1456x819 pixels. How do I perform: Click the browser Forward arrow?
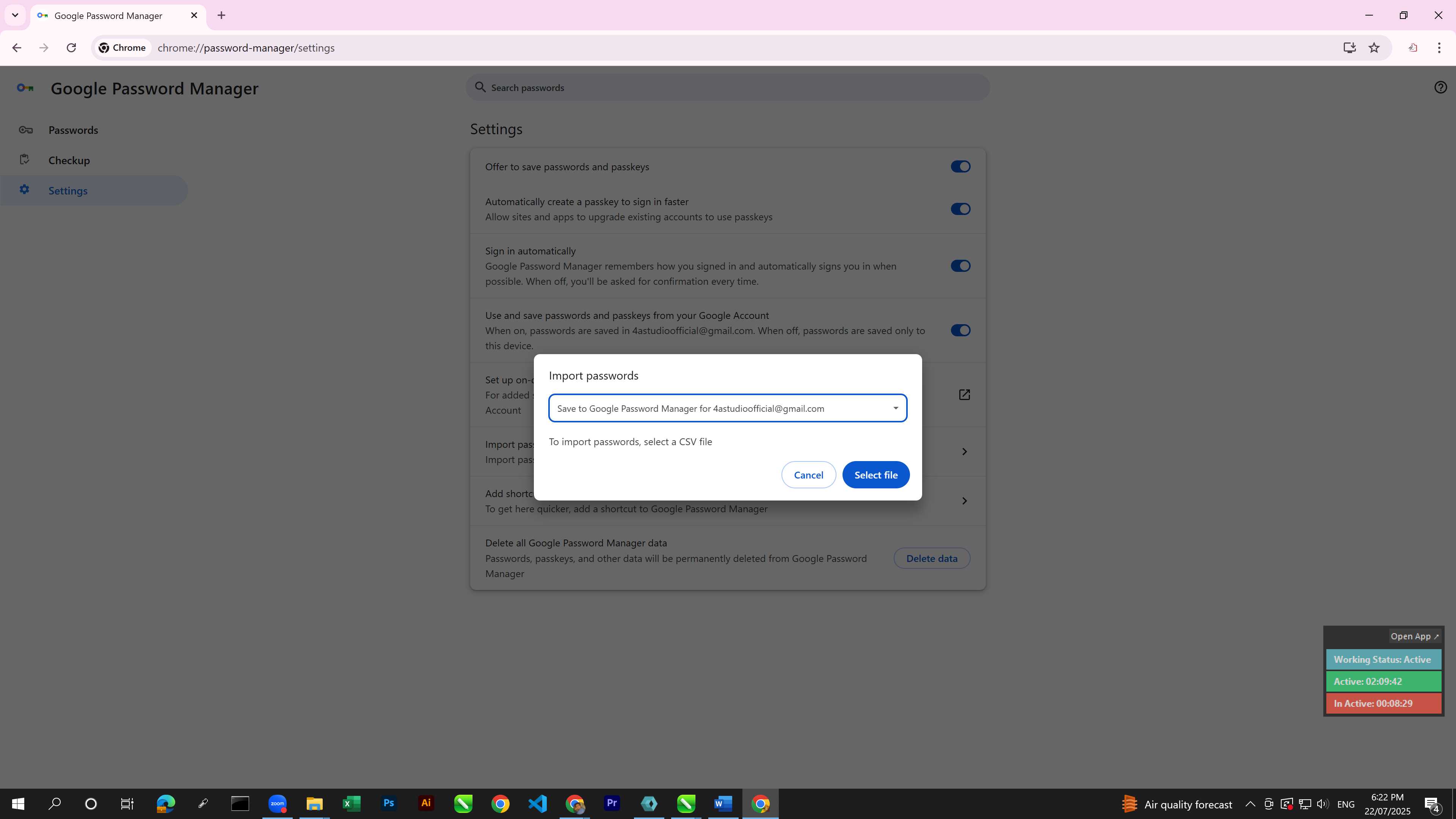(x=44, y=48)
